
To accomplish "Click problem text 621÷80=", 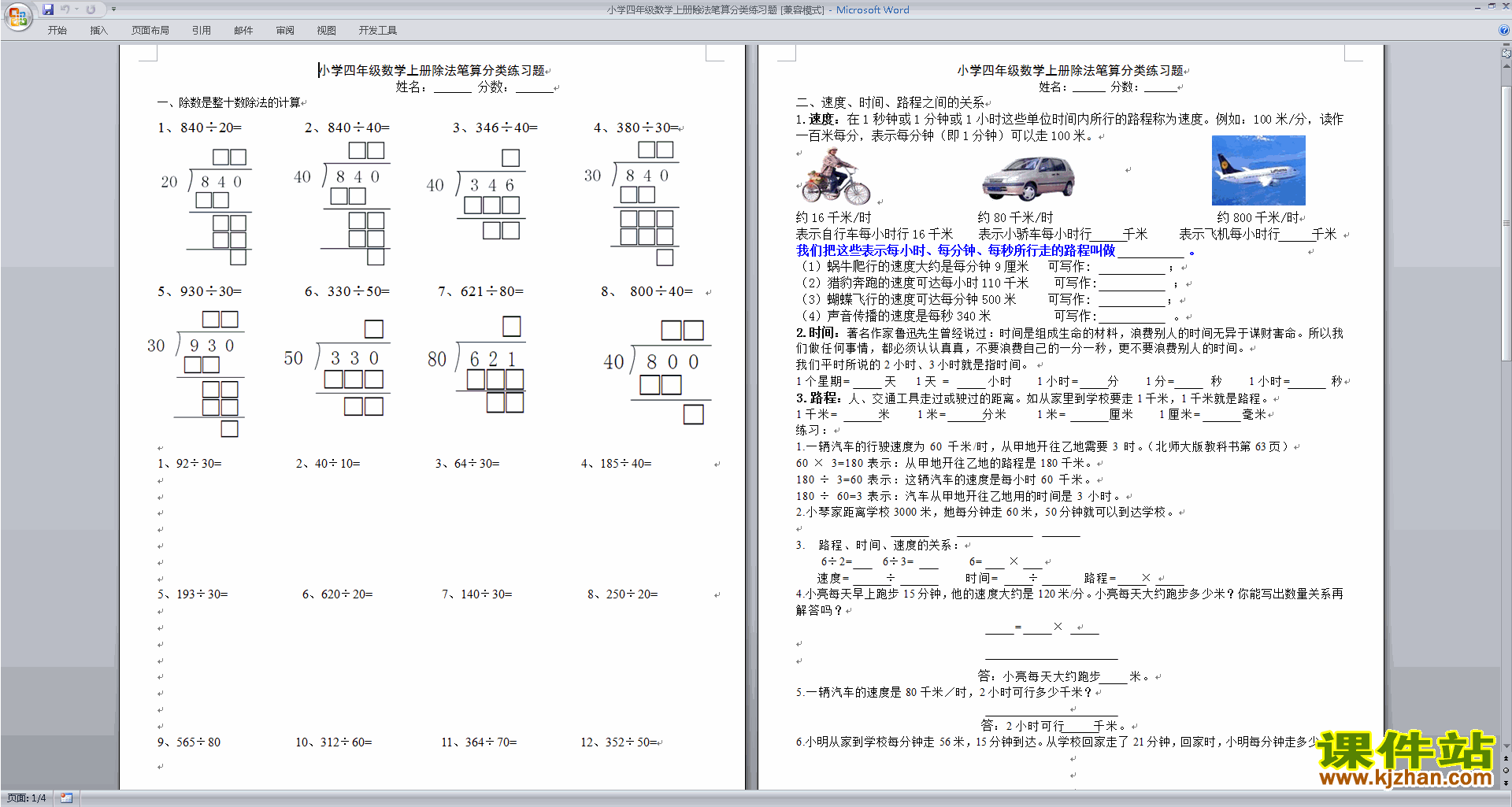I will point(492,291).
